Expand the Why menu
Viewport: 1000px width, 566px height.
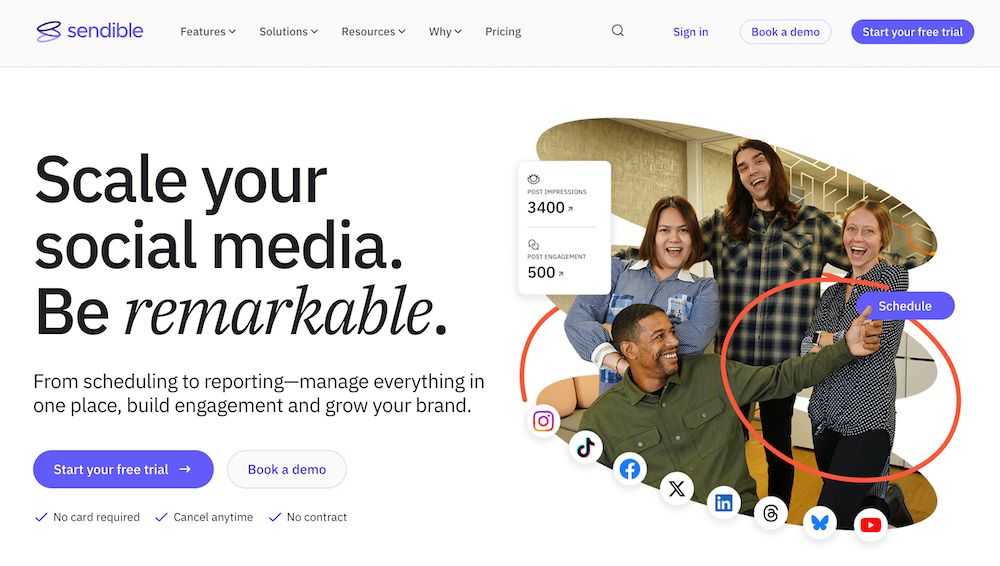tap(445, 31)
